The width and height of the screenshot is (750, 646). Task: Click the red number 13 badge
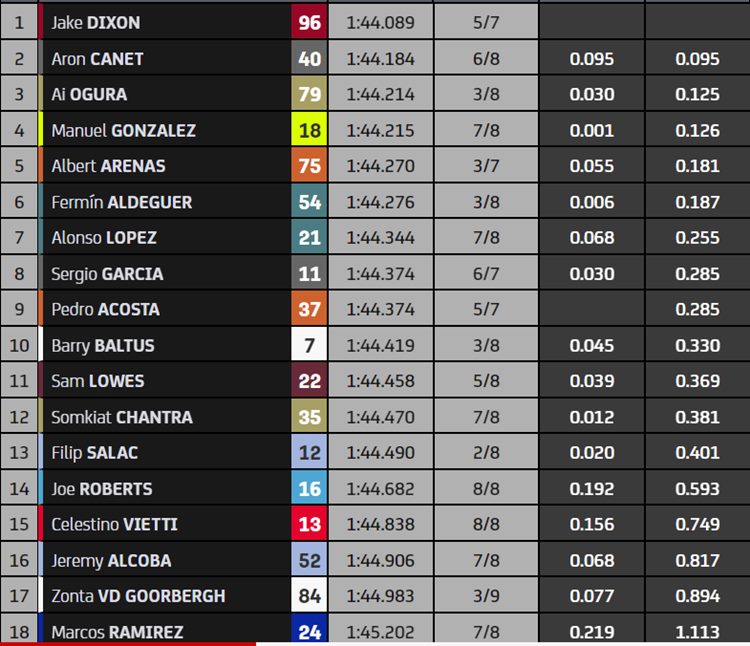pyautogui.click(x=309, y=524)
